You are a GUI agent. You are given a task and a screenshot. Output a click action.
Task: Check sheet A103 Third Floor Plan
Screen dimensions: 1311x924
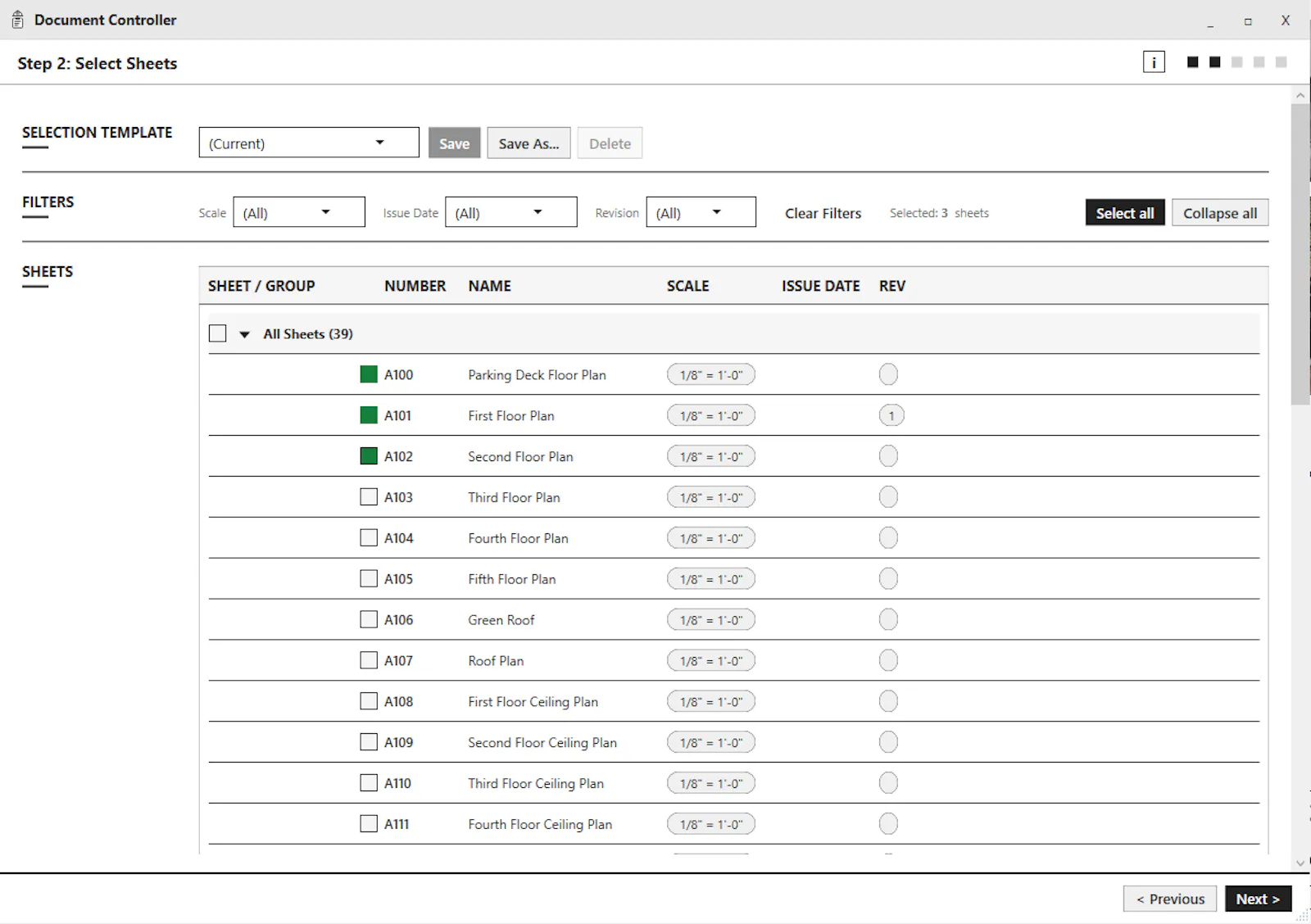(369, 497)
